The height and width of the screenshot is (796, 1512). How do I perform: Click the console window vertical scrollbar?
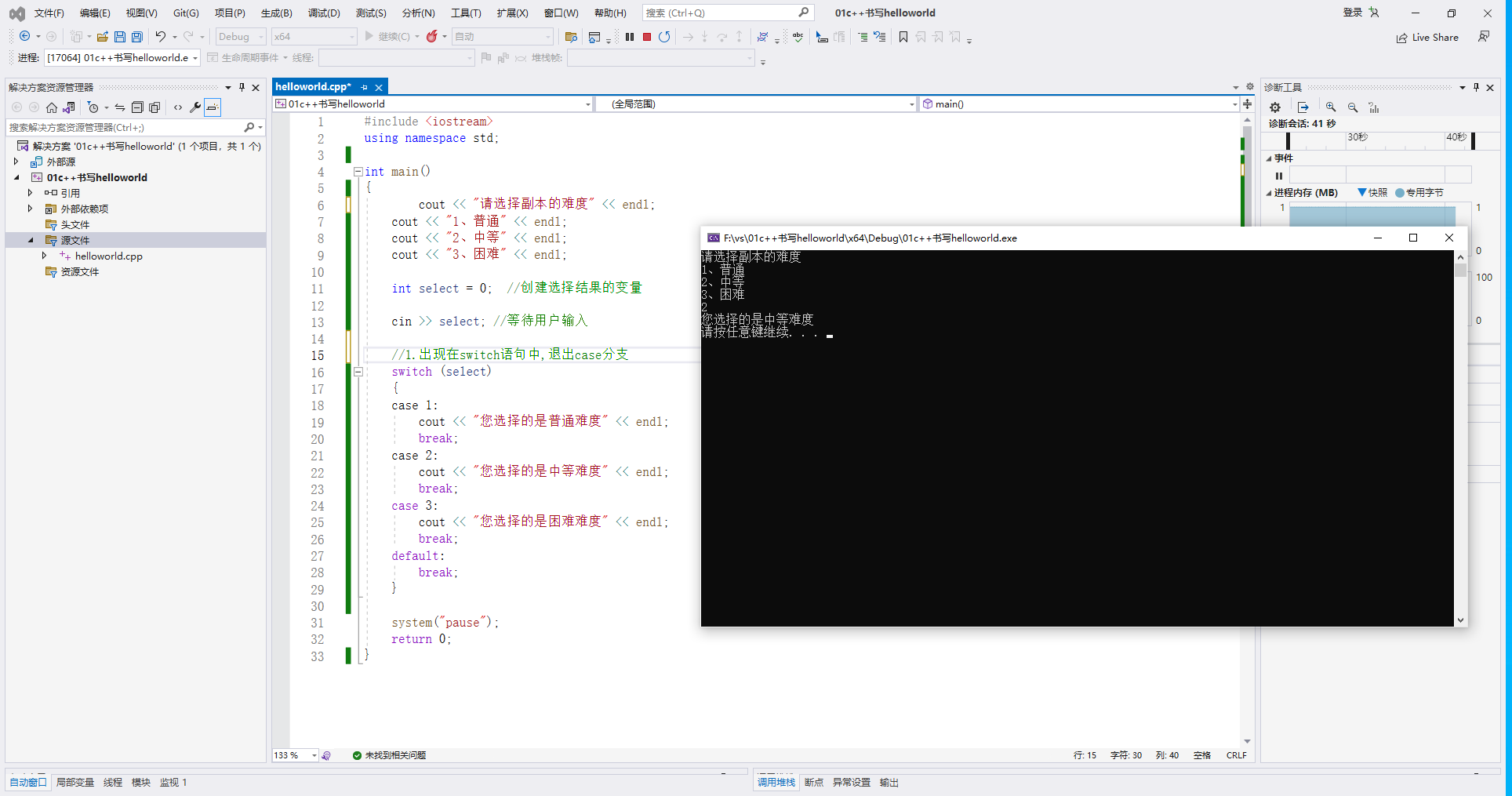[x=1460, y=438]
